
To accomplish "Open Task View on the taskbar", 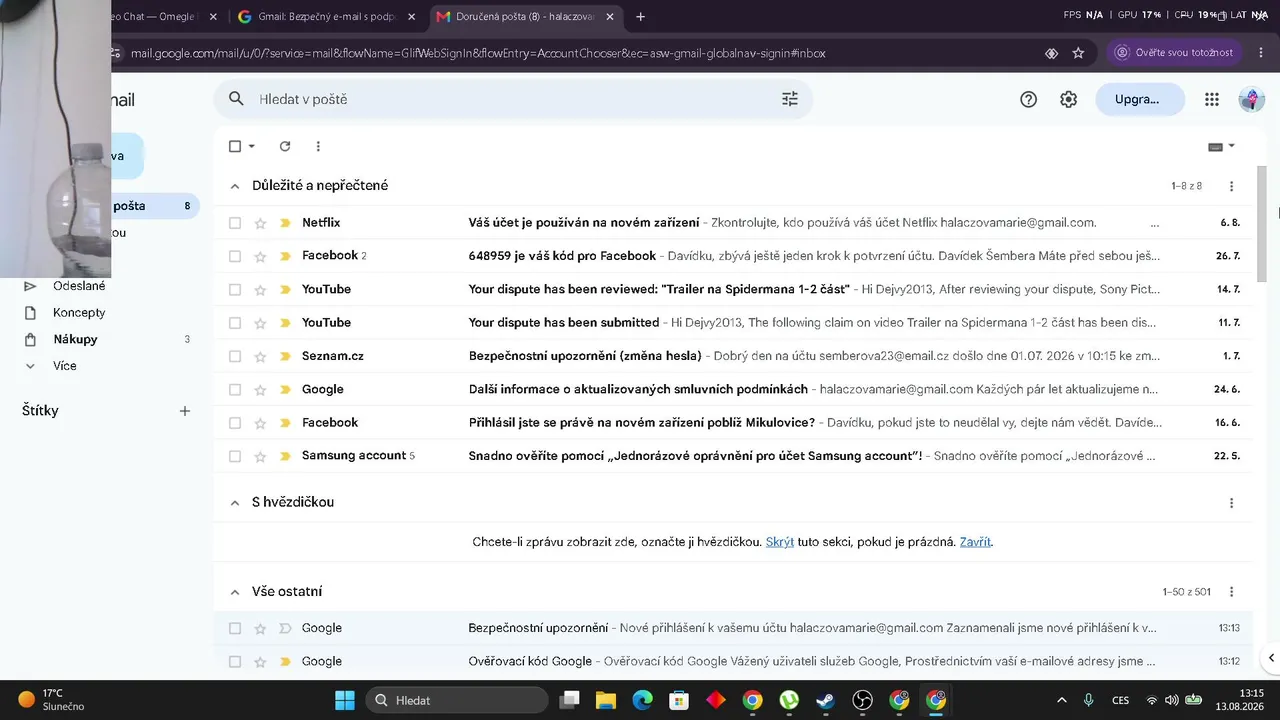I will [569, 700].
